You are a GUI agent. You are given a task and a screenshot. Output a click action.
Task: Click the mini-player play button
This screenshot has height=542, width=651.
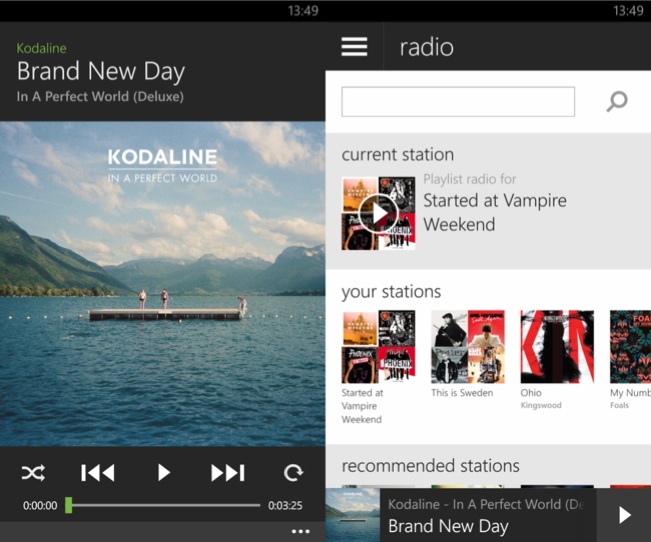click(x=624, y=515)
